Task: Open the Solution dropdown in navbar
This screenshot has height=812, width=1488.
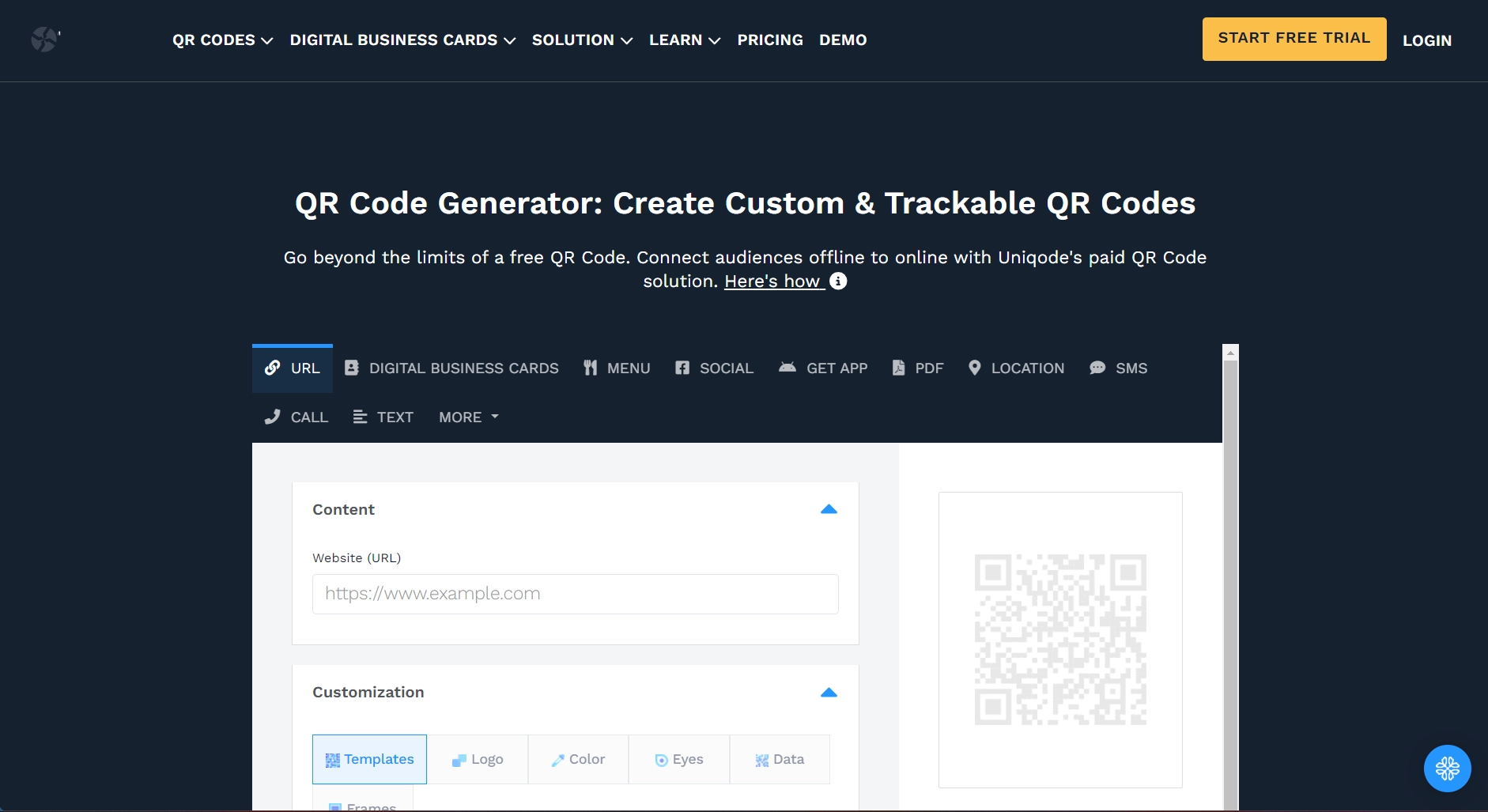Action: (x=582, y=40)
